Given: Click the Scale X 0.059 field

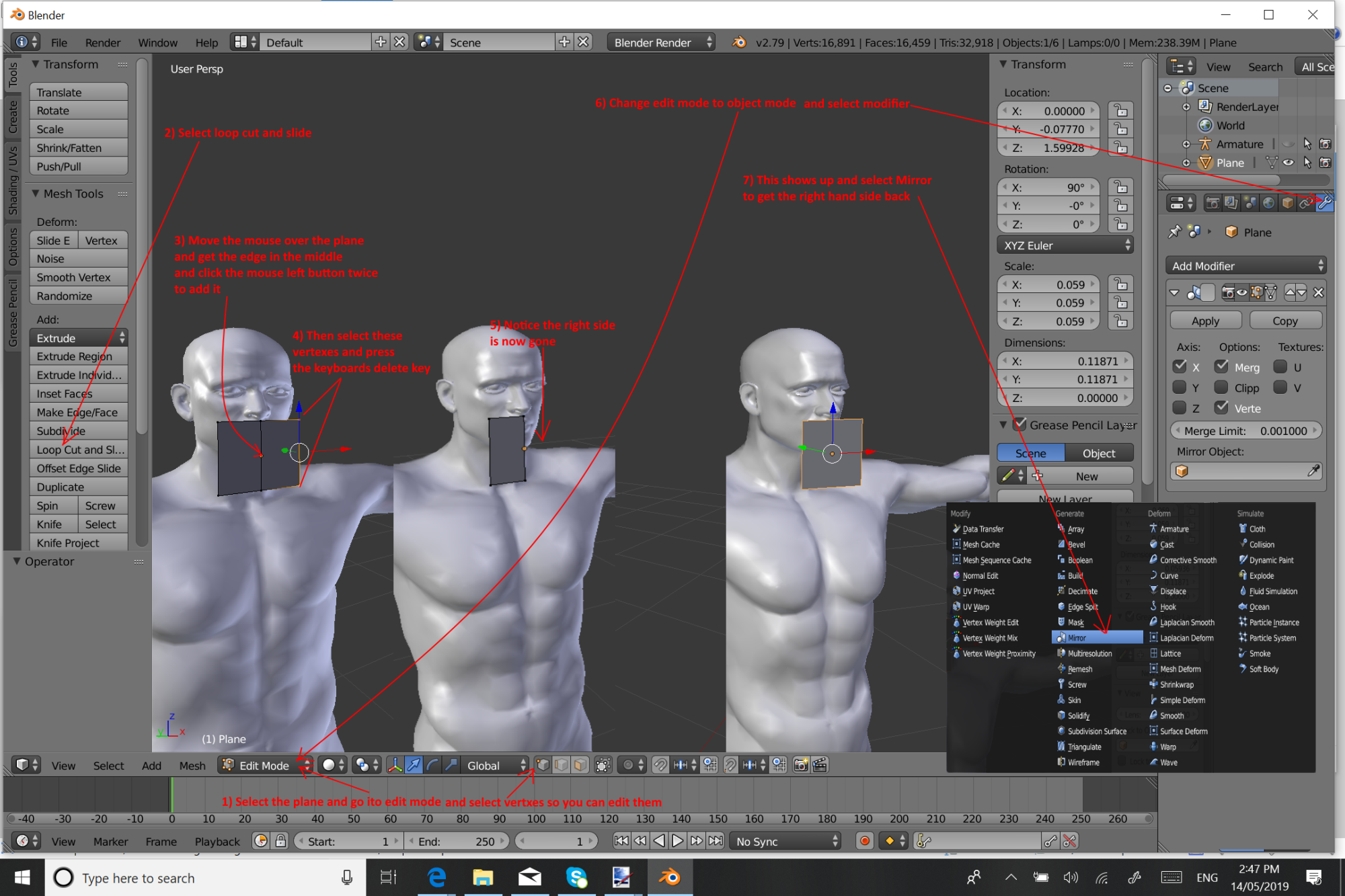Looking at the screenshot, I should point(1049,284).
